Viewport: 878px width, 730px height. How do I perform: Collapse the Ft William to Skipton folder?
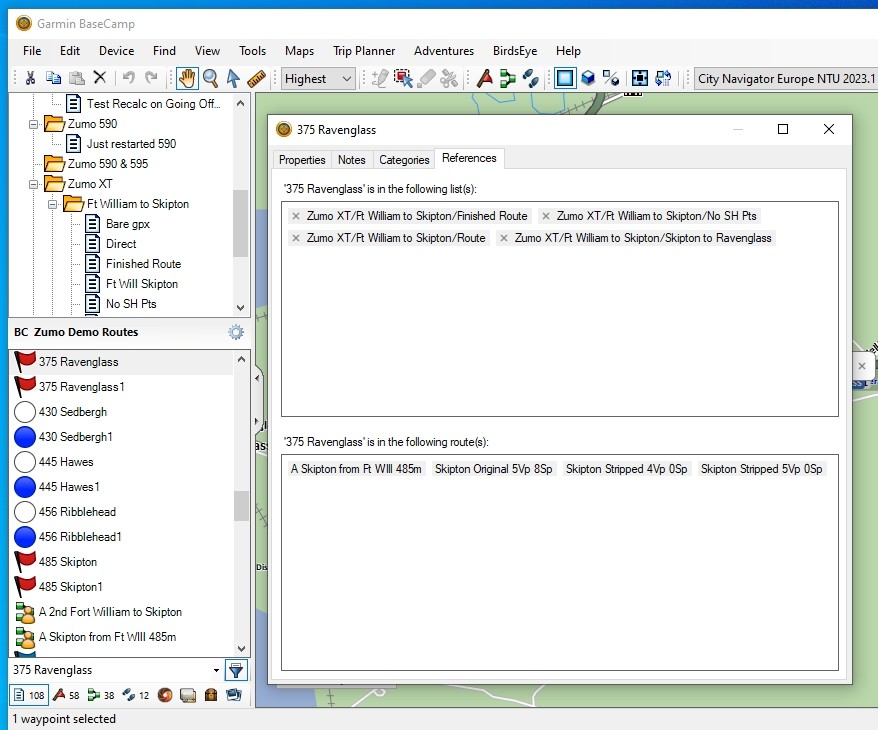tap(53, 204)
